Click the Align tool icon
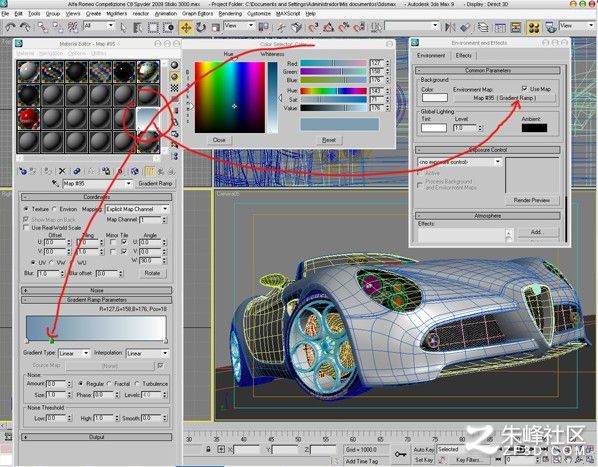Image resolution: width=598 pixels, height=467 pixels. (x=465, y=27)
